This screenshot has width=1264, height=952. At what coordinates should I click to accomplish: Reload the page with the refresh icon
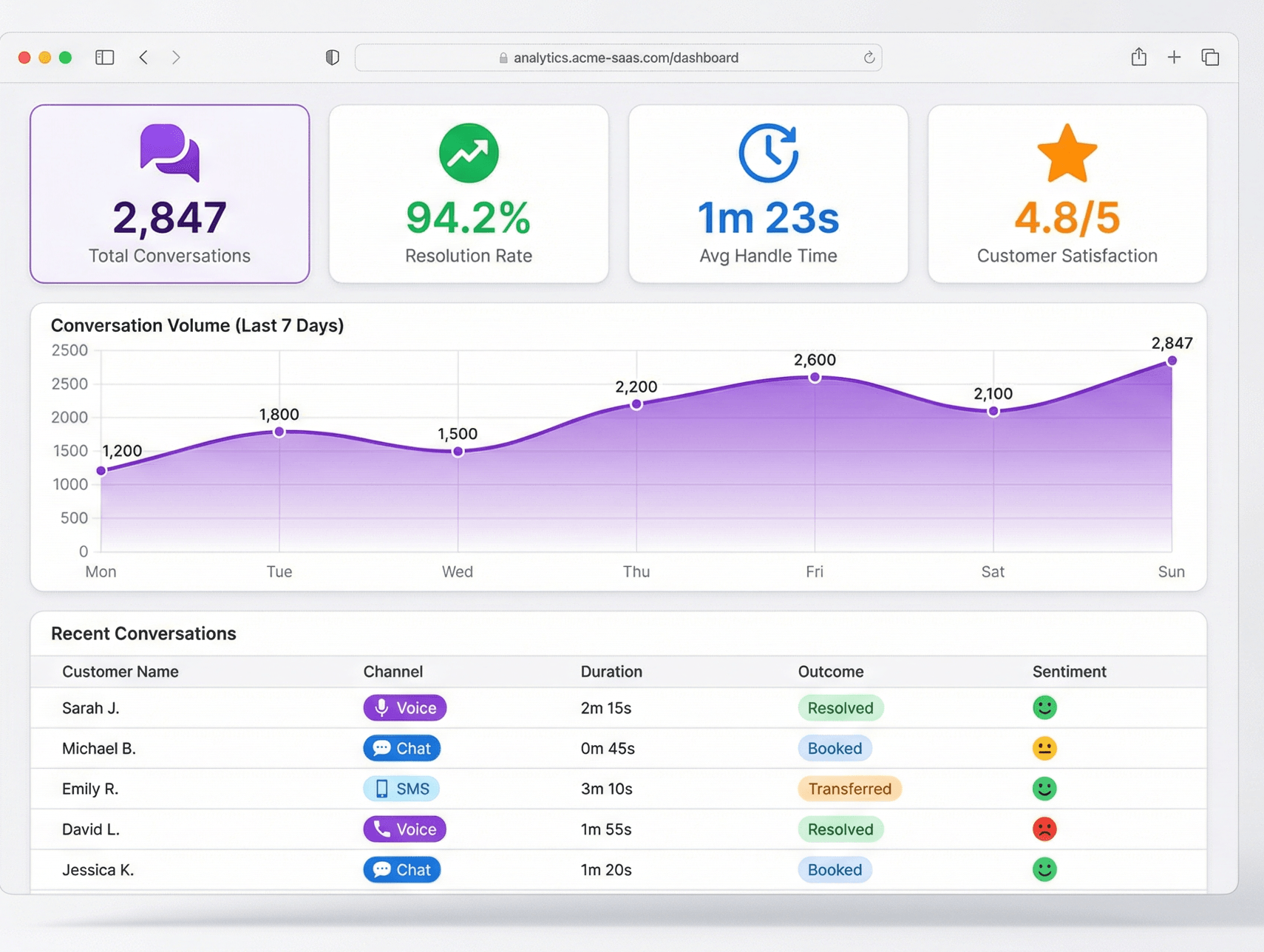tap(869, 58)
